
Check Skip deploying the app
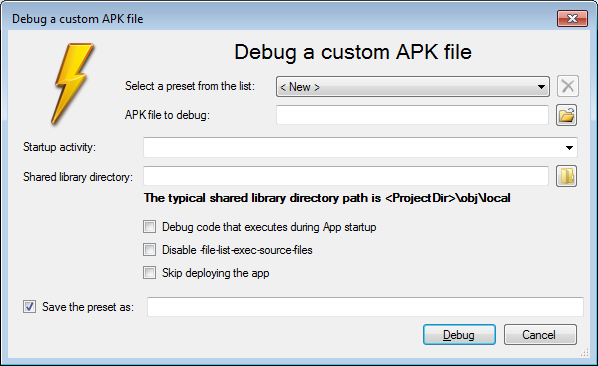pos(150,273)
